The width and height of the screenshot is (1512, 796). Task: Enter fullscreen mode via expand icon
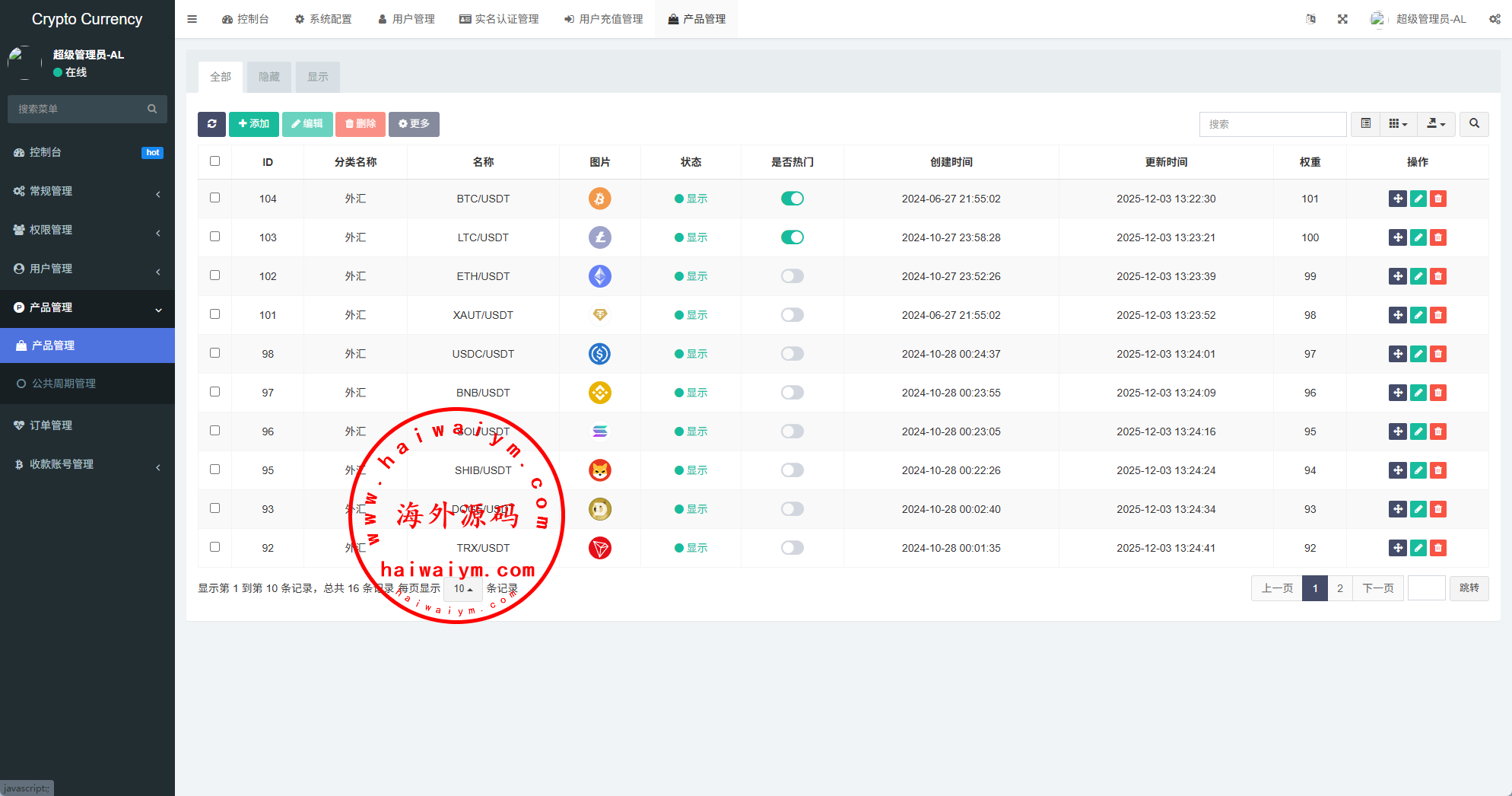[x=1342, y=19]
